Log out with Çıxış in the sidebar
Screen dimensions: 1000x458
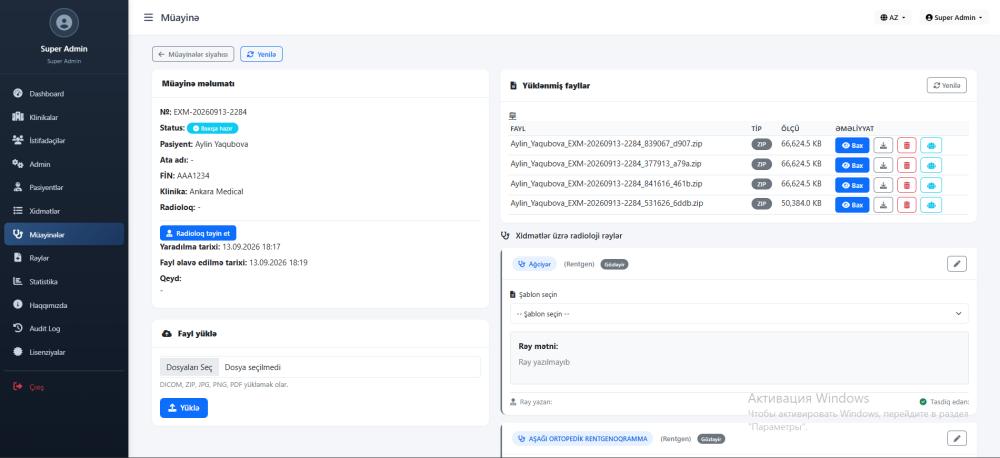tap(64, 387)
